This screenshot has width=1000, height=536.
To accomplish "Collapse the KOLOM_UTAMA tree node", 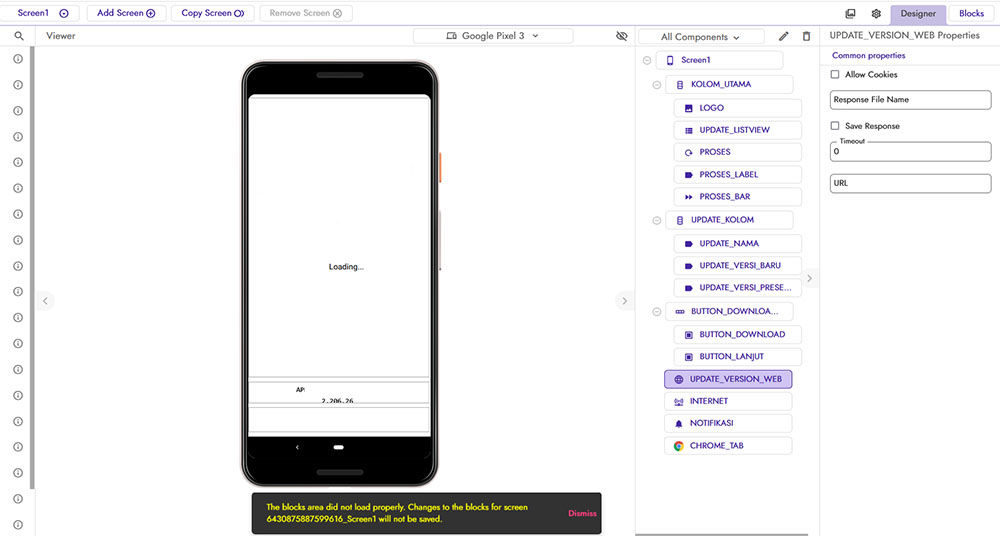I will click(x=656, y=85).
